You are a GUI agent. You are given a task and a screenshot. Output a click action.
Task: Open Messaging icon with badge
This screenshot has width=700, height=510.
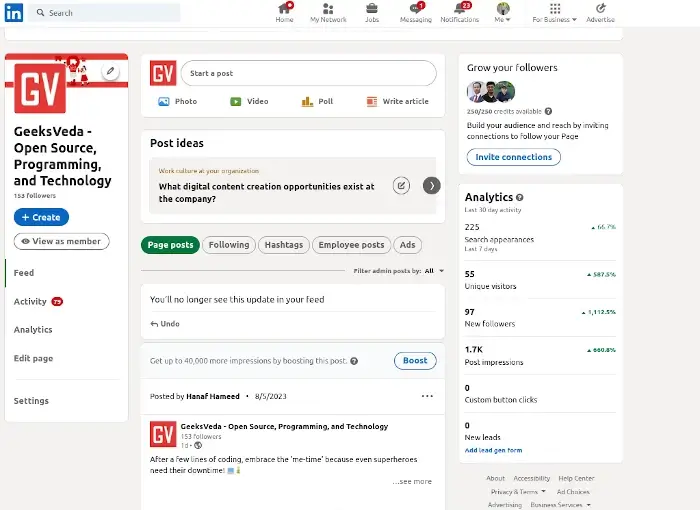[x=416, y=13]
